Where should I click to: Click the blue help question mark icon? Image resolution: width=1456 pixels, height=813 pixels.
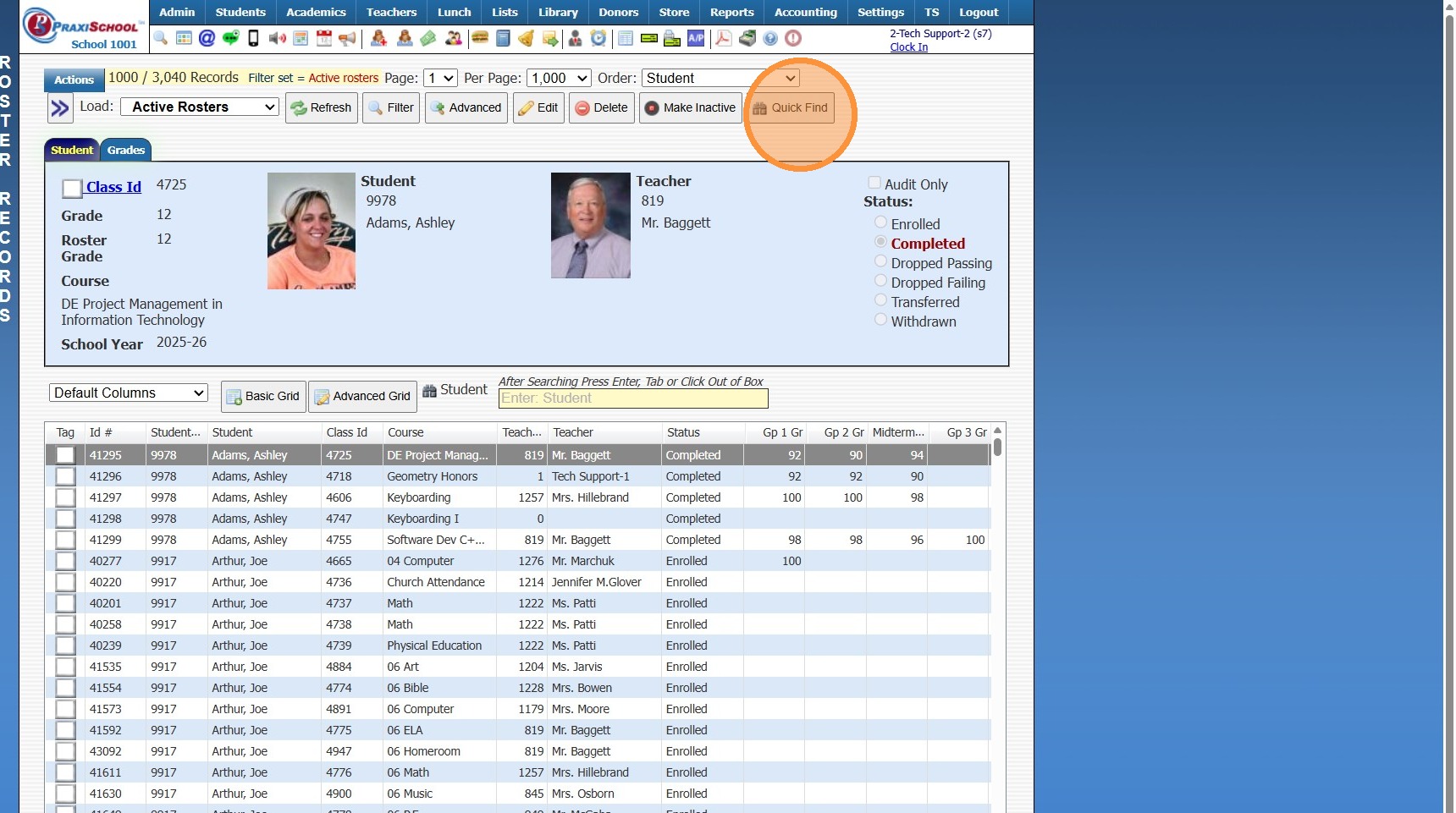770,38
